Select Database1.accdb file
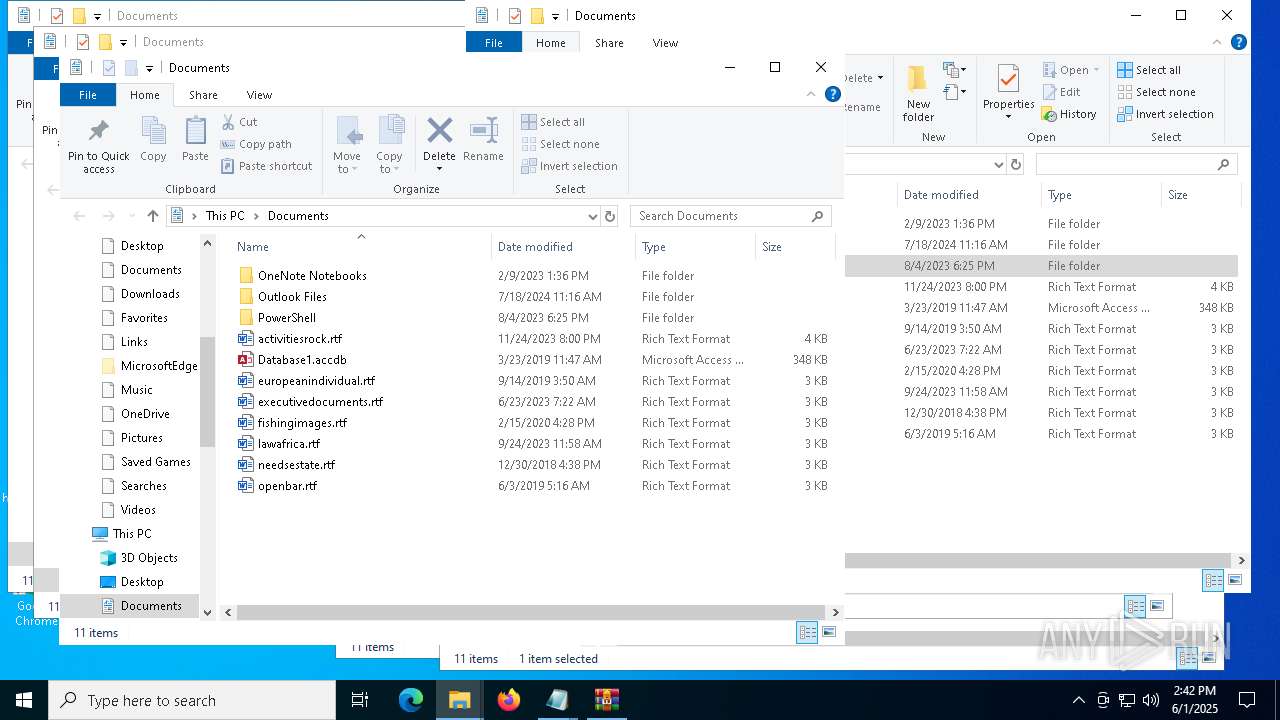The height and width of the screenshot is (720, 1280). (x=302, y=360)
